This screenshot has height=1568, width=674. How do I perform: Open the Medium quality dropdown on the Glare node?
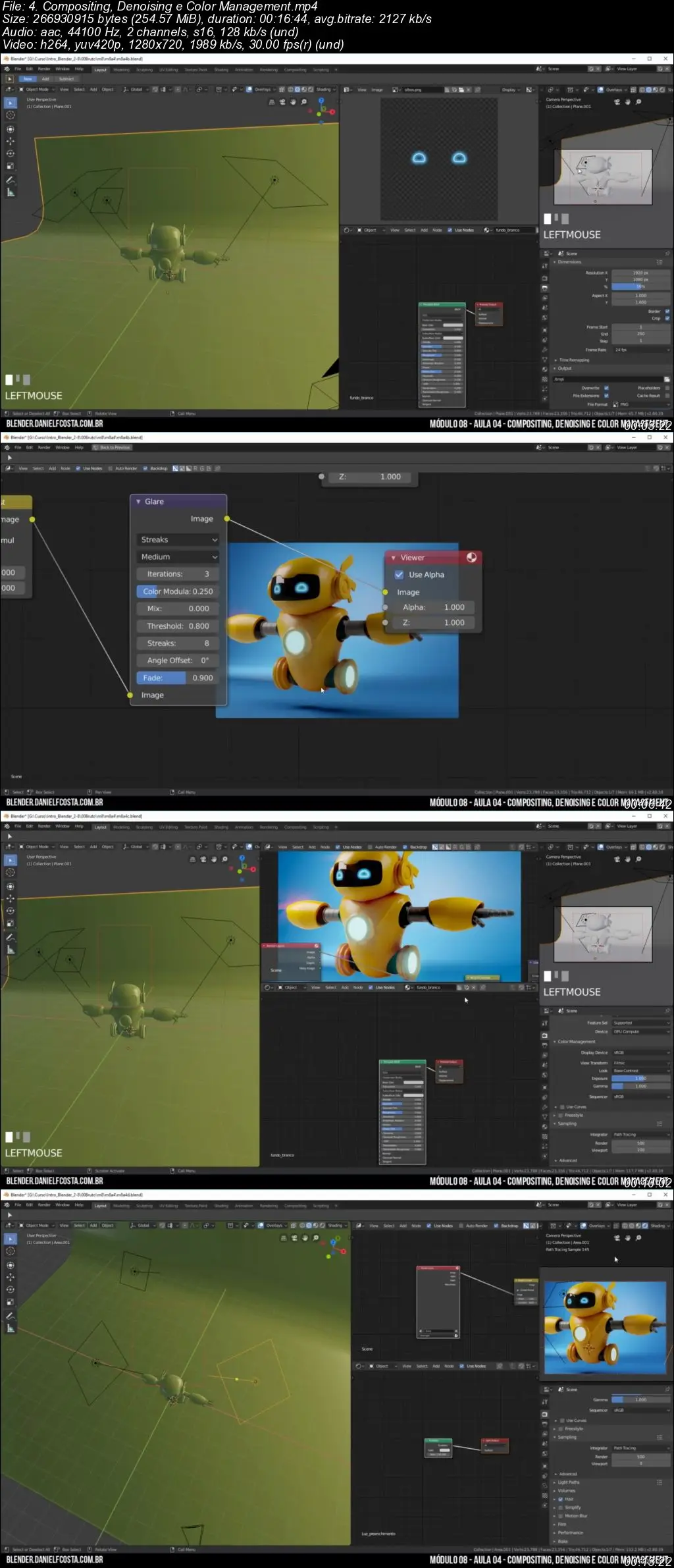[178, 557]
